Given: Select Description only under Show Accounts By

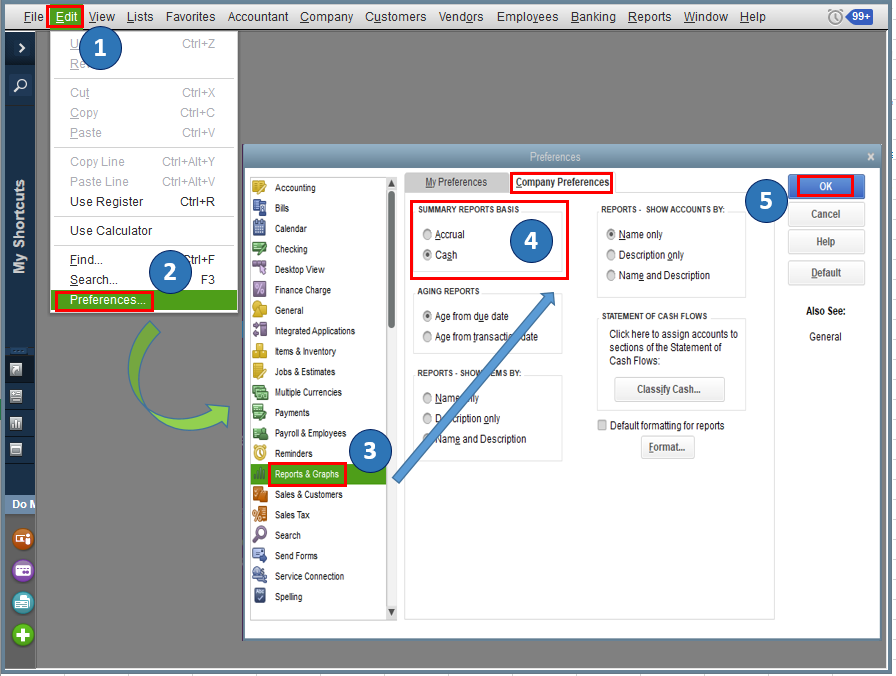Looking at the screenshot, I should 645,255.
